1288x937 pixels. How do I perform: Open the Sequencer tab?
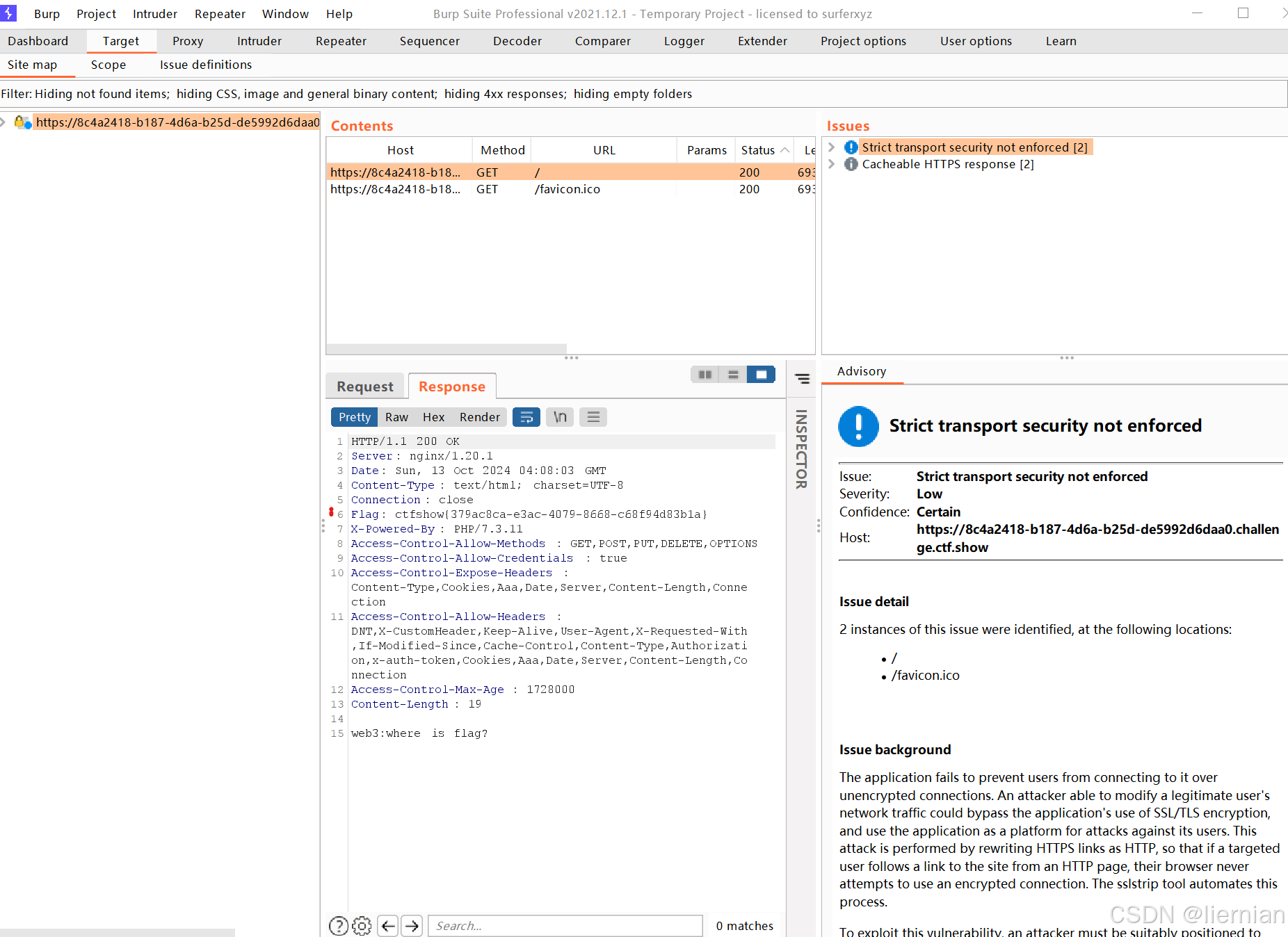[429, 41]
